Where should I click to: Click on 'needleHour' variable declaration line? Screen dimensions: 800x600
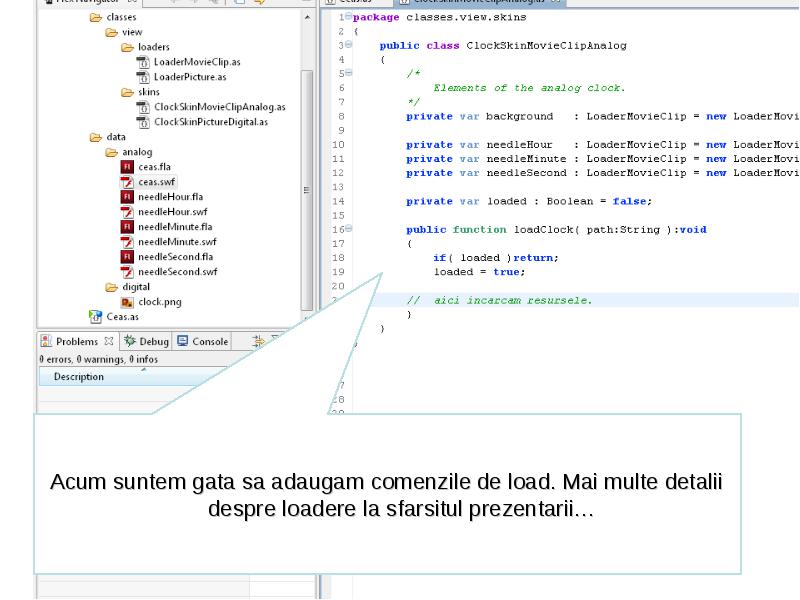[602, 145]
